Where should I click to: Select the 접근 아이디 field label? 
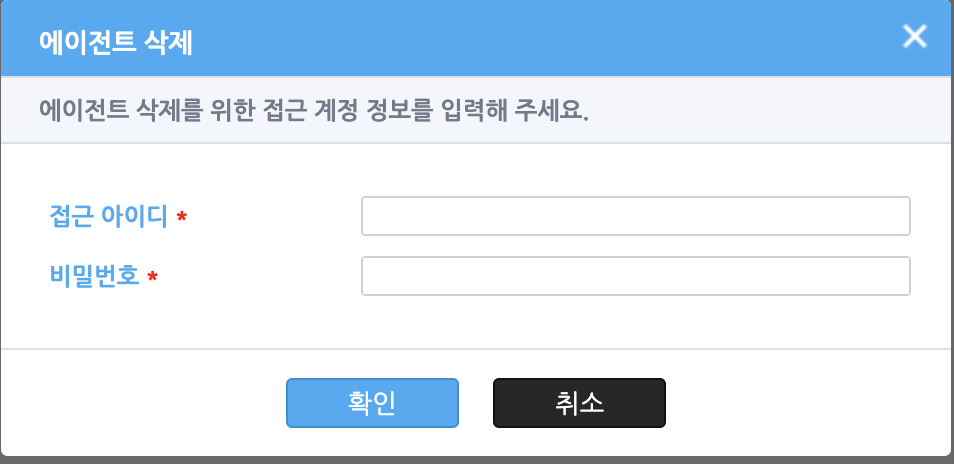tap(108, 216)
